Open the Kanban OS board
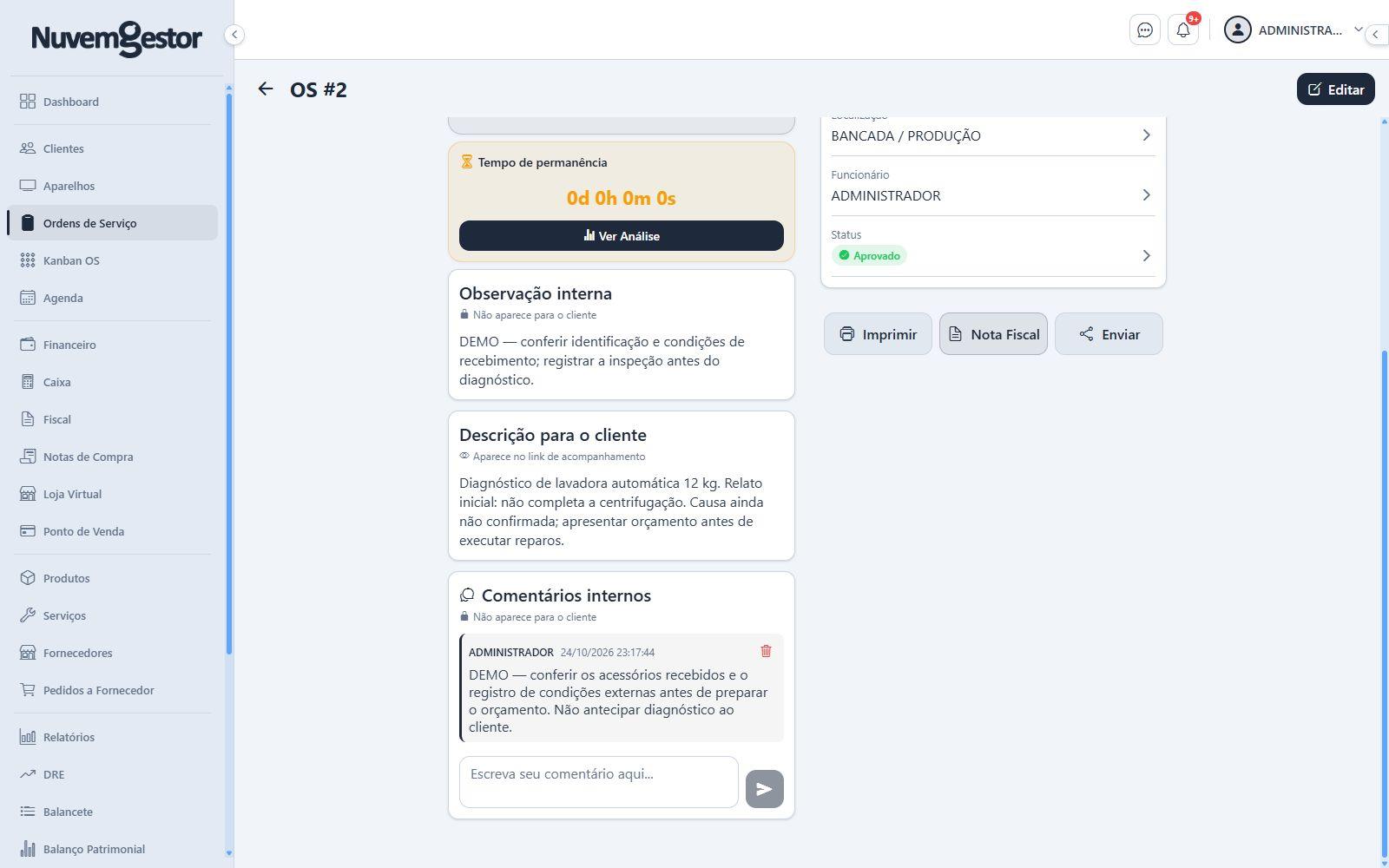The image size is (1389, 868). tap(112, 260)
